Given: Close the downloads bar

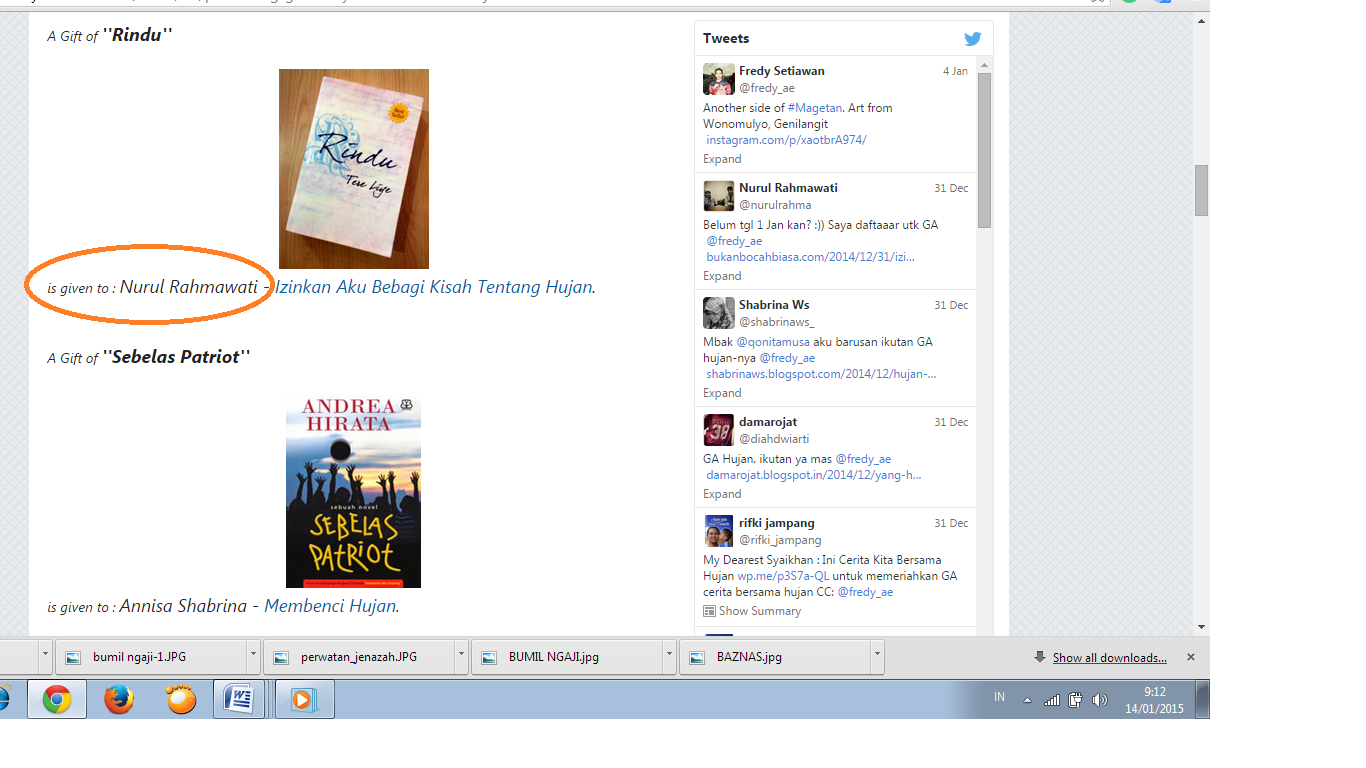Looking at the screenshot, I should pos(1190,657).
